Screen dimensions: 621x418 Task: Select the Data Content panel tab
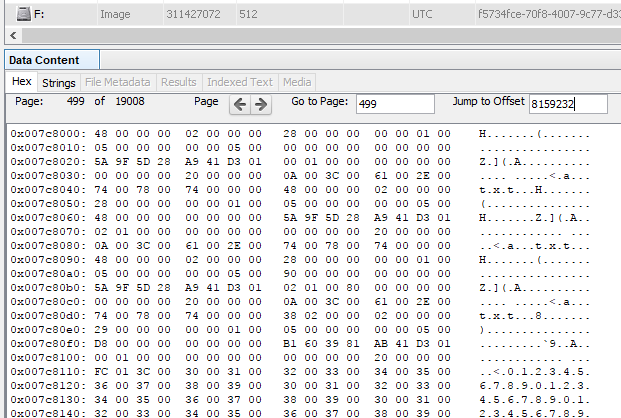[52, 60]
